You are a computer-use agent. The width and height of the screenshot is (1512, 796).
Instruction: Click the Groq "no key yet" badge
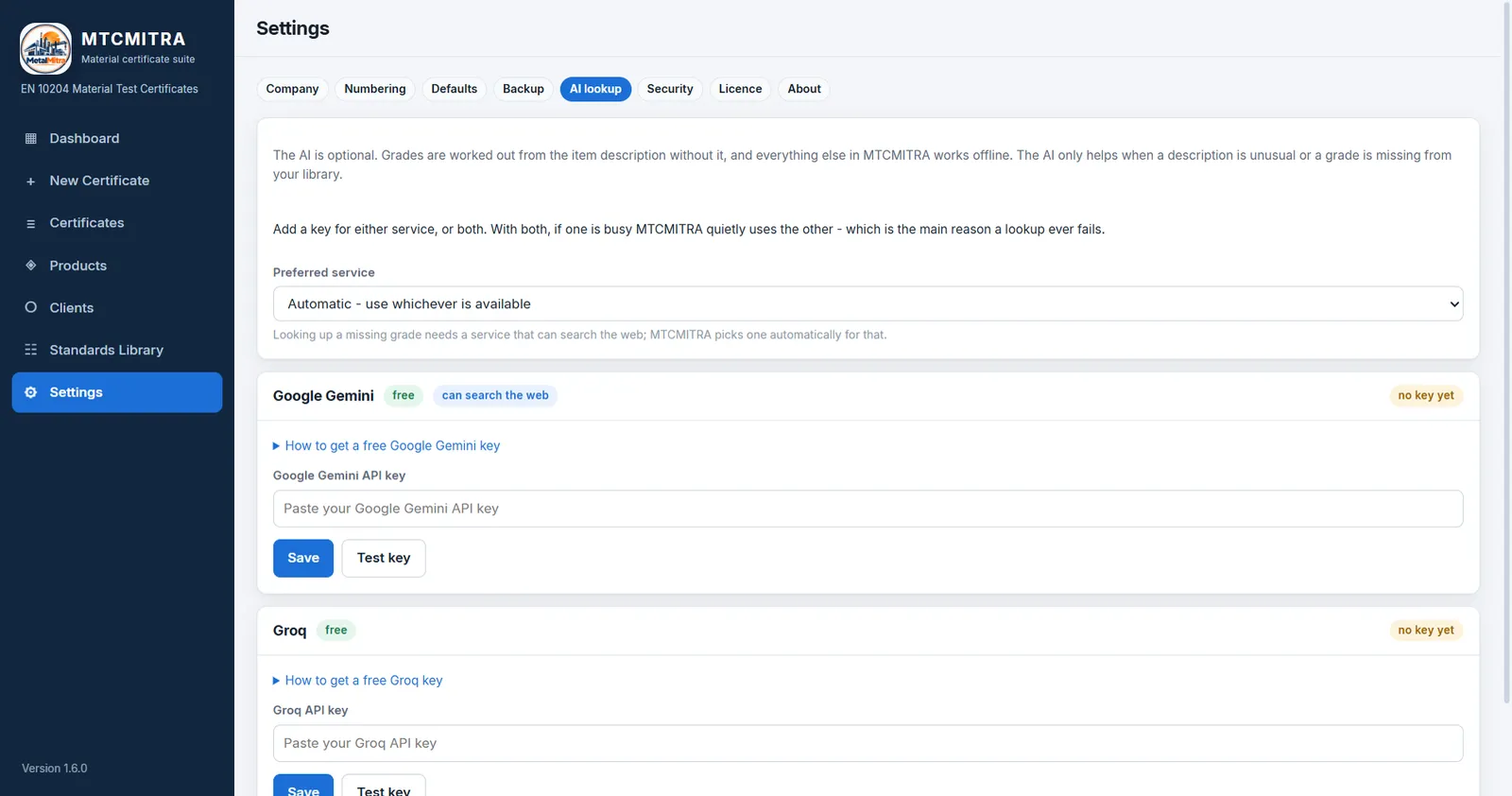point(1426,631)
